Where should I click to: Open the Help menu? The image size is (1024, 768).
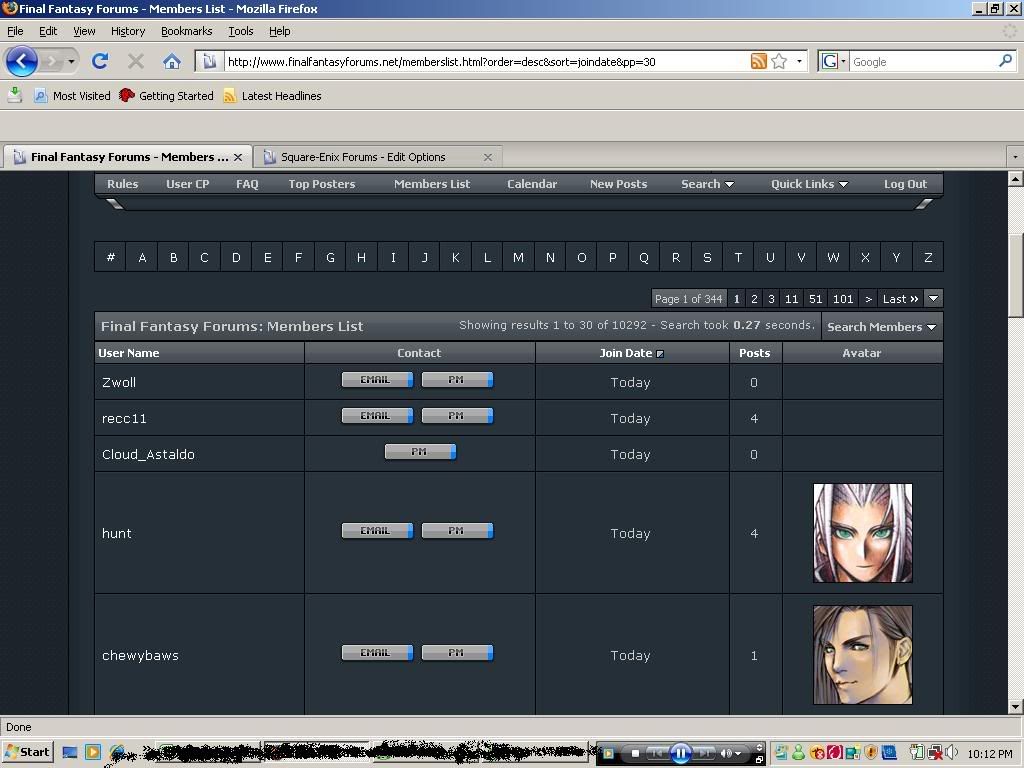pos(280,31)
